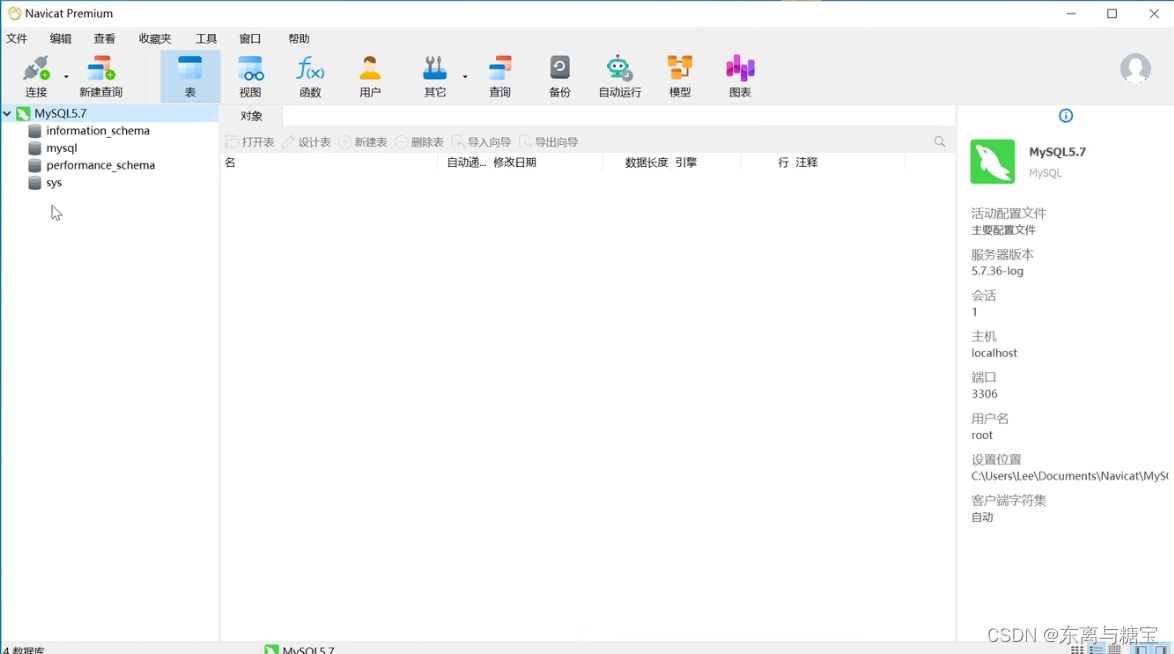Viewport: 1174px width, 654px height.
Task: Click the 设计表 (Design Table) button
Action: (306, 142)
